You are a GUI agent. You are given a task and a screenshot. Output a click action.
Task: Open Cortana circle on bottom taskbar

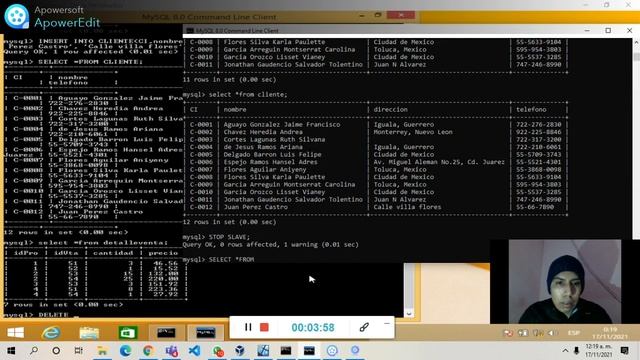click(56, 351)
